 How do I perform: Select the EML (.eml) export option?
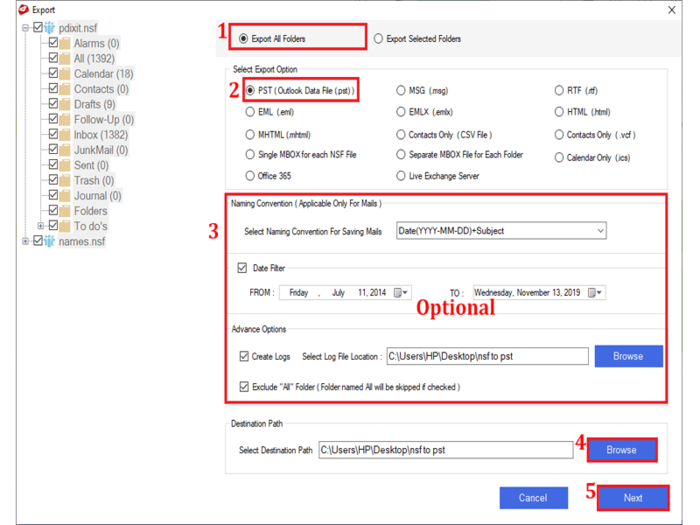(250, 112)
